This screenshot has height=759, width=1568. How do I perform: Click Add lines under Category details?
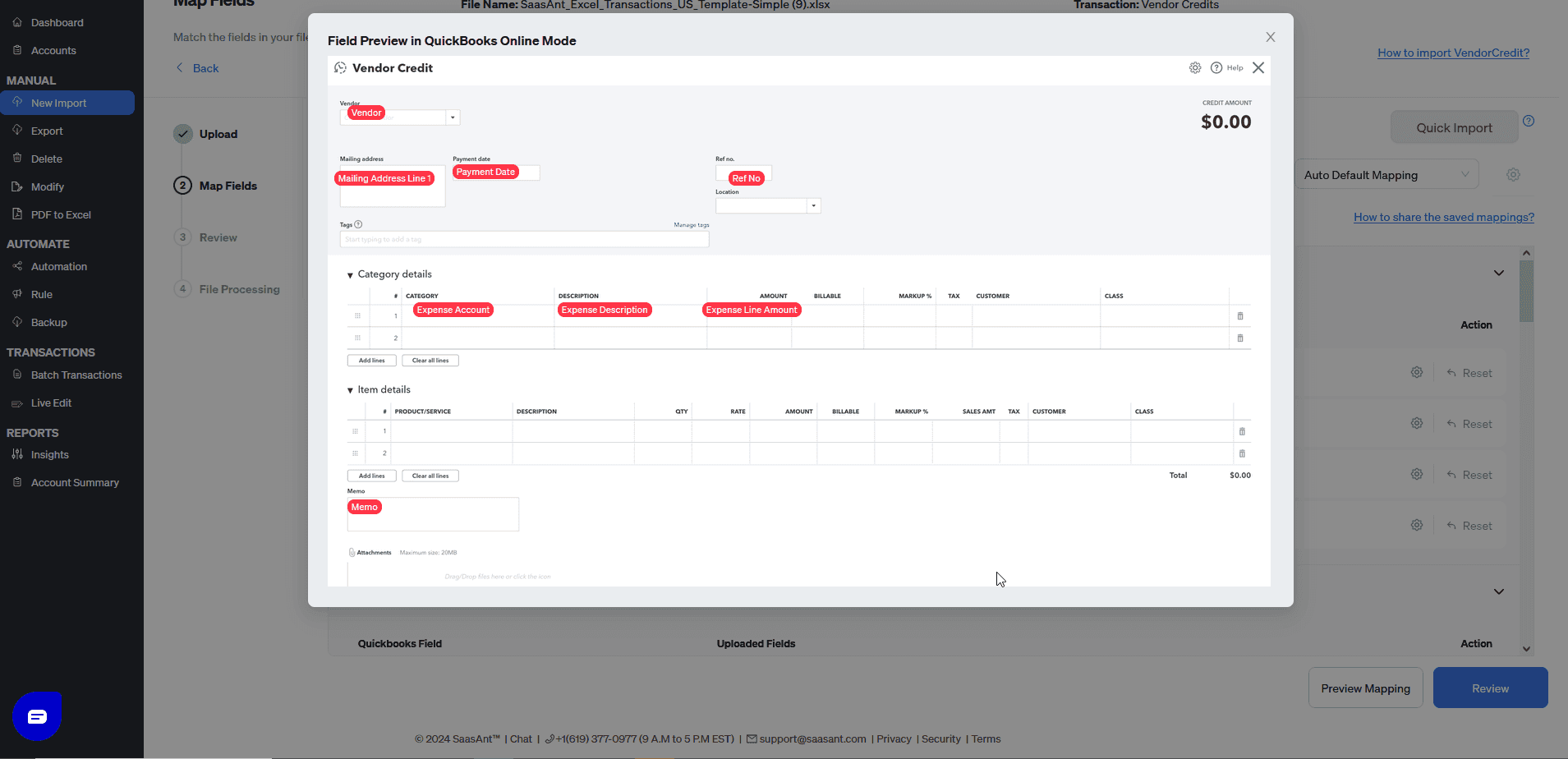[371, 360]
